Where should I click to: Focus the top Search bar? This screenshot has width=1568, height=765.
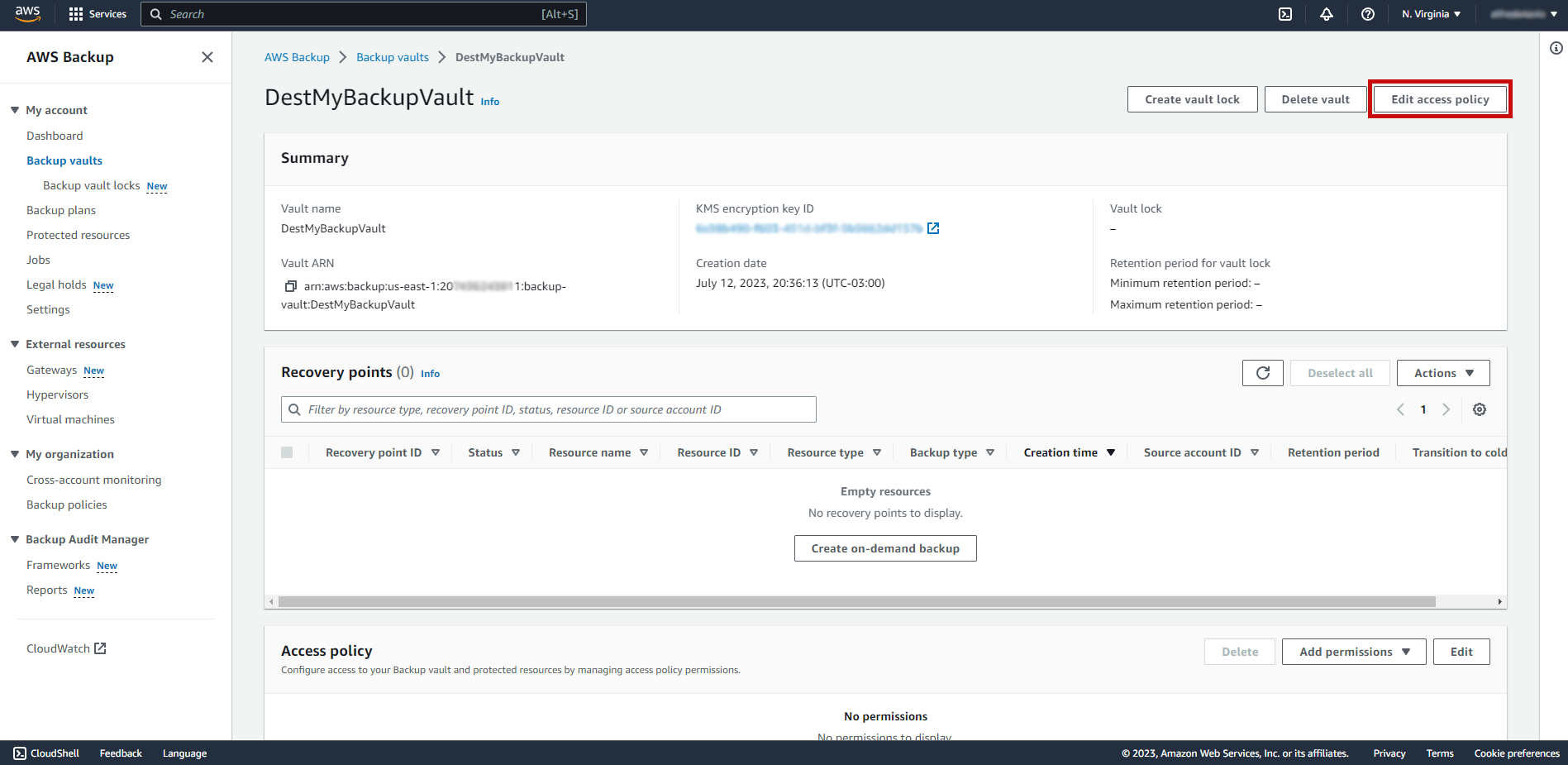(x=364, y=14)
